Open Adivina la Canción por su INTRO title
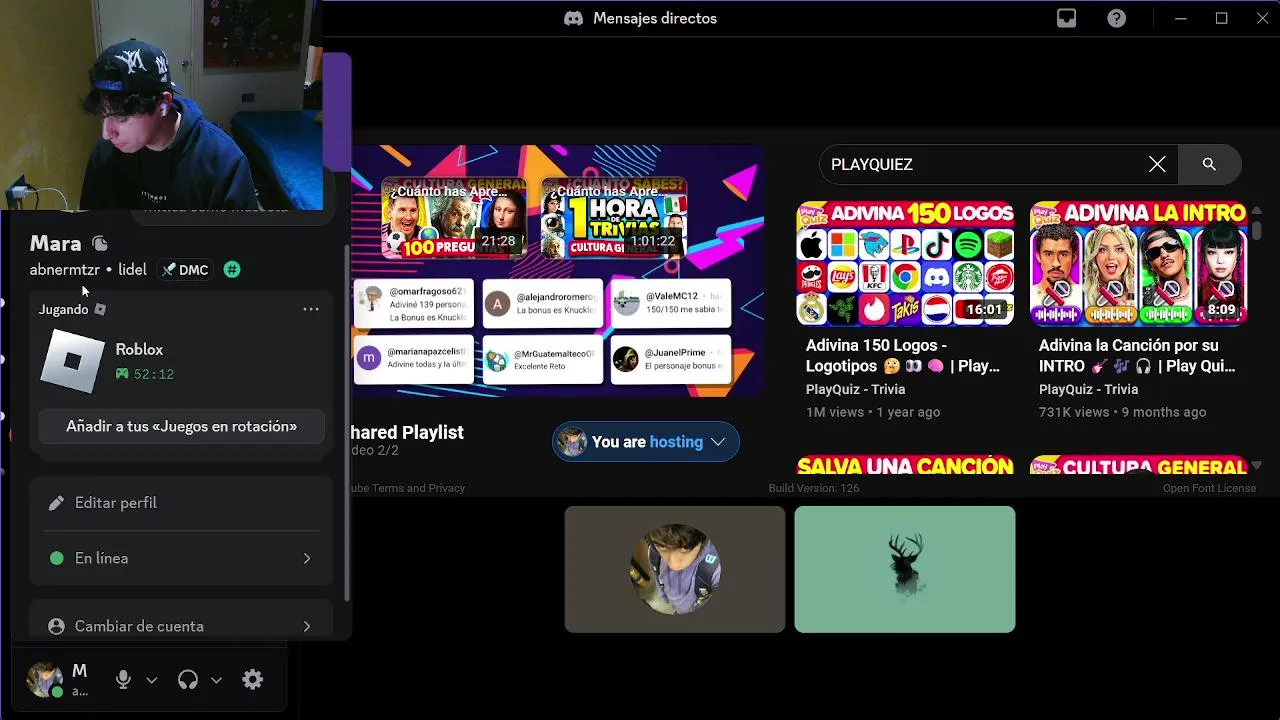The width and height of the screenshot is (1280, 720). pyautogui.click(x=1138, y=356)
